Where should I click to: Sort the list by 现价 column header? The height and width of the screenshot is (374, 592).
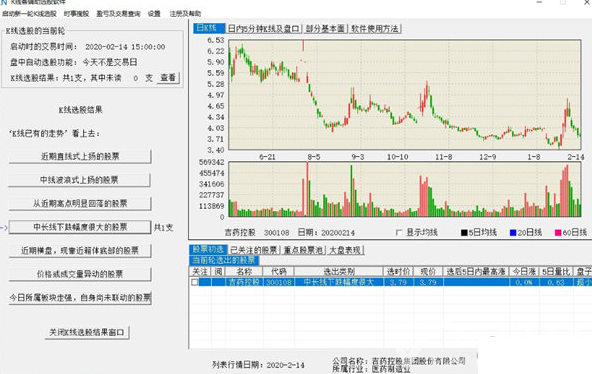[428, 271]
